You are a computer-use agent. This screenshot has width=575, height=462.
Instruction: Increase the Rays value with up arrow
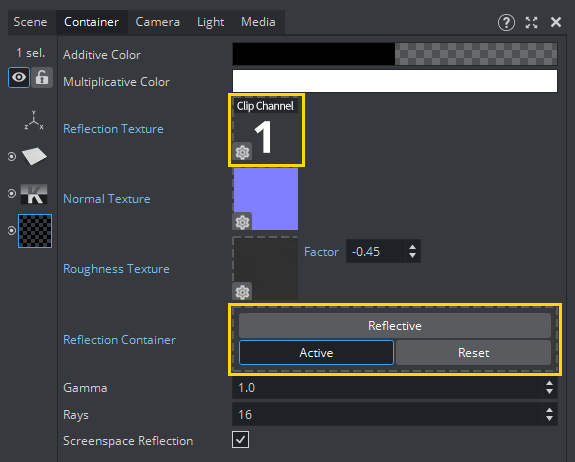549,410
